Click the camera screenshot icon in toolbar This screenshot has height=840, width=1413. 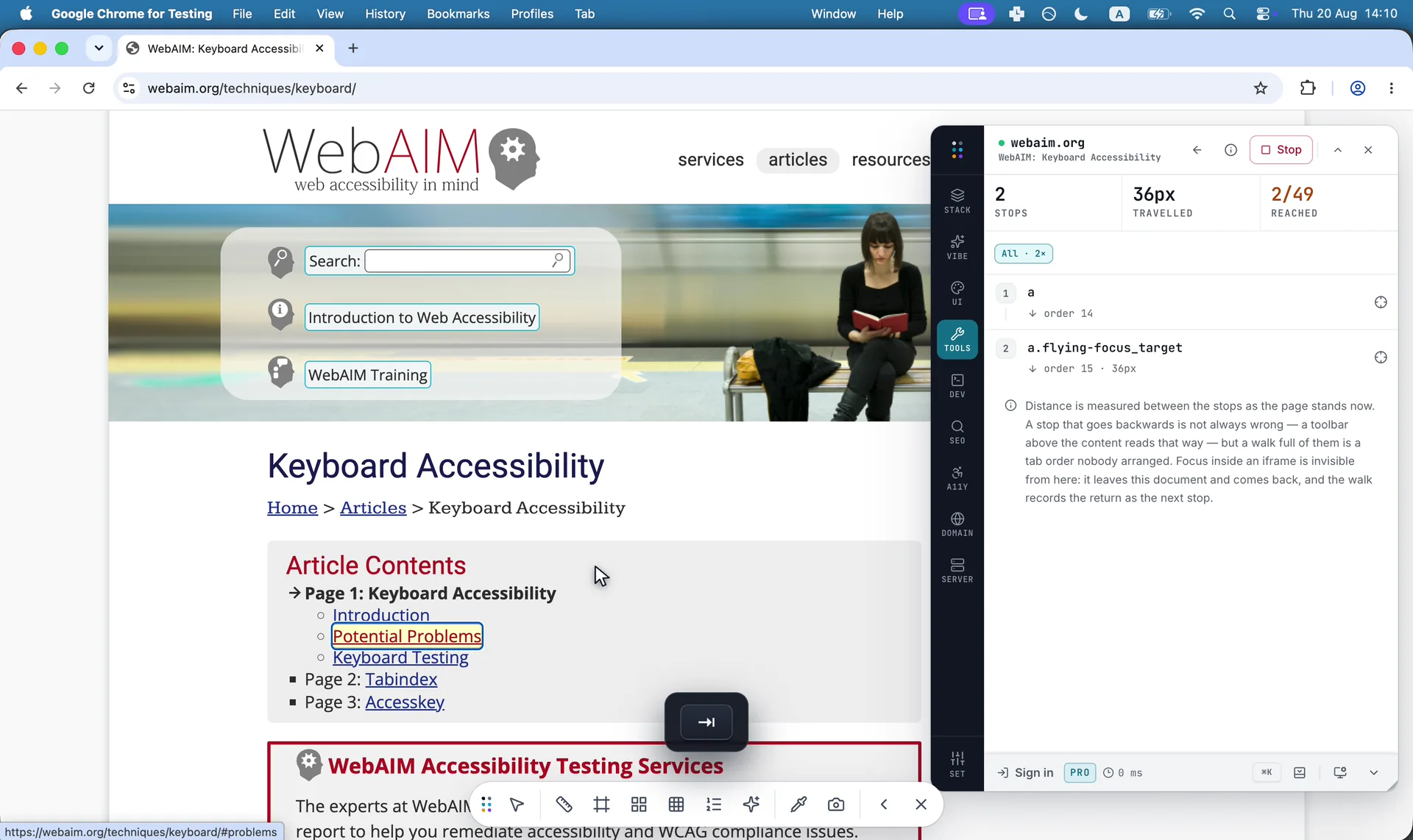[x=836, y=805]
